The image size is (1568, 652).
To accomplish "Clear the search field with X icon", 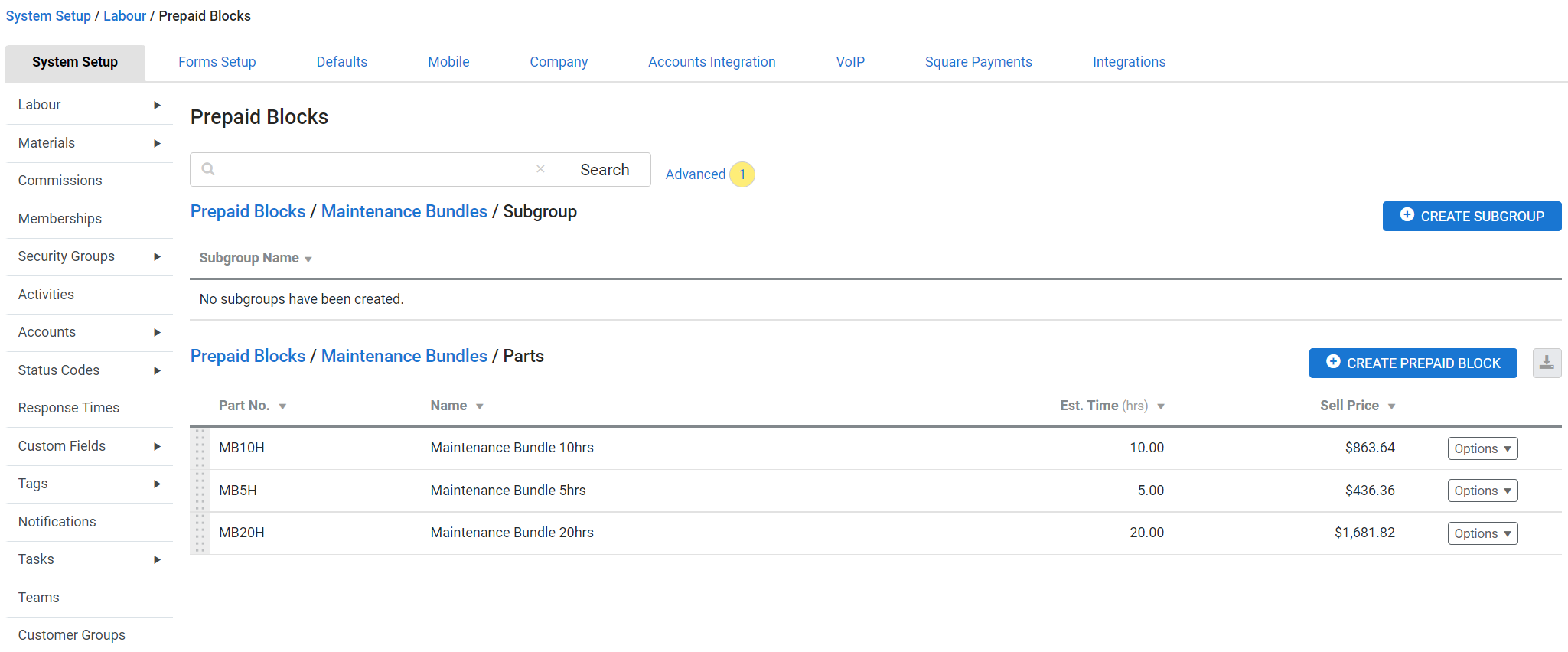I will (540, 169).
